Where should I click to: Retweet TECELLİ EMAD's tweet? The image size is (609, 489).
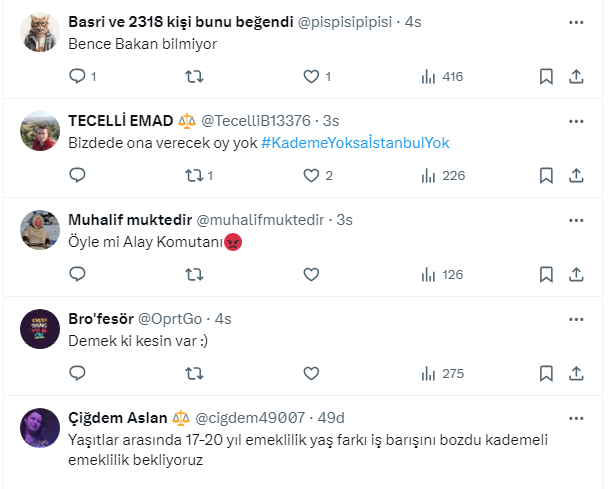[x=195, y=175]
